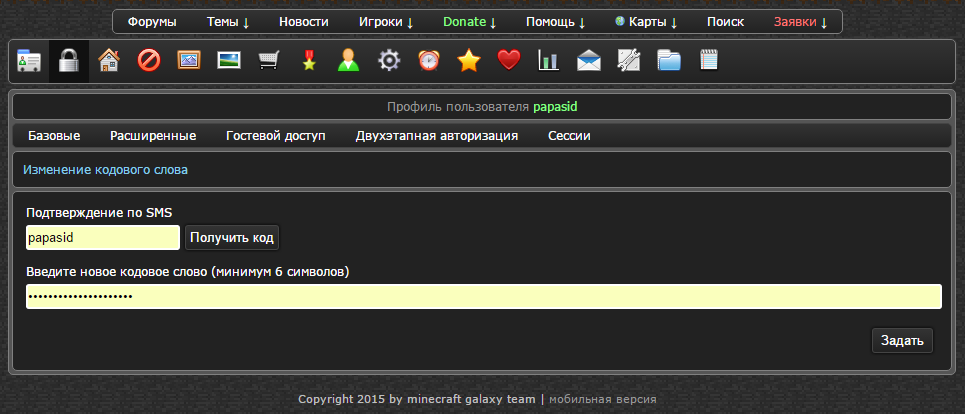Expand the Темы dropdown menu

click(x=228, y=22)
